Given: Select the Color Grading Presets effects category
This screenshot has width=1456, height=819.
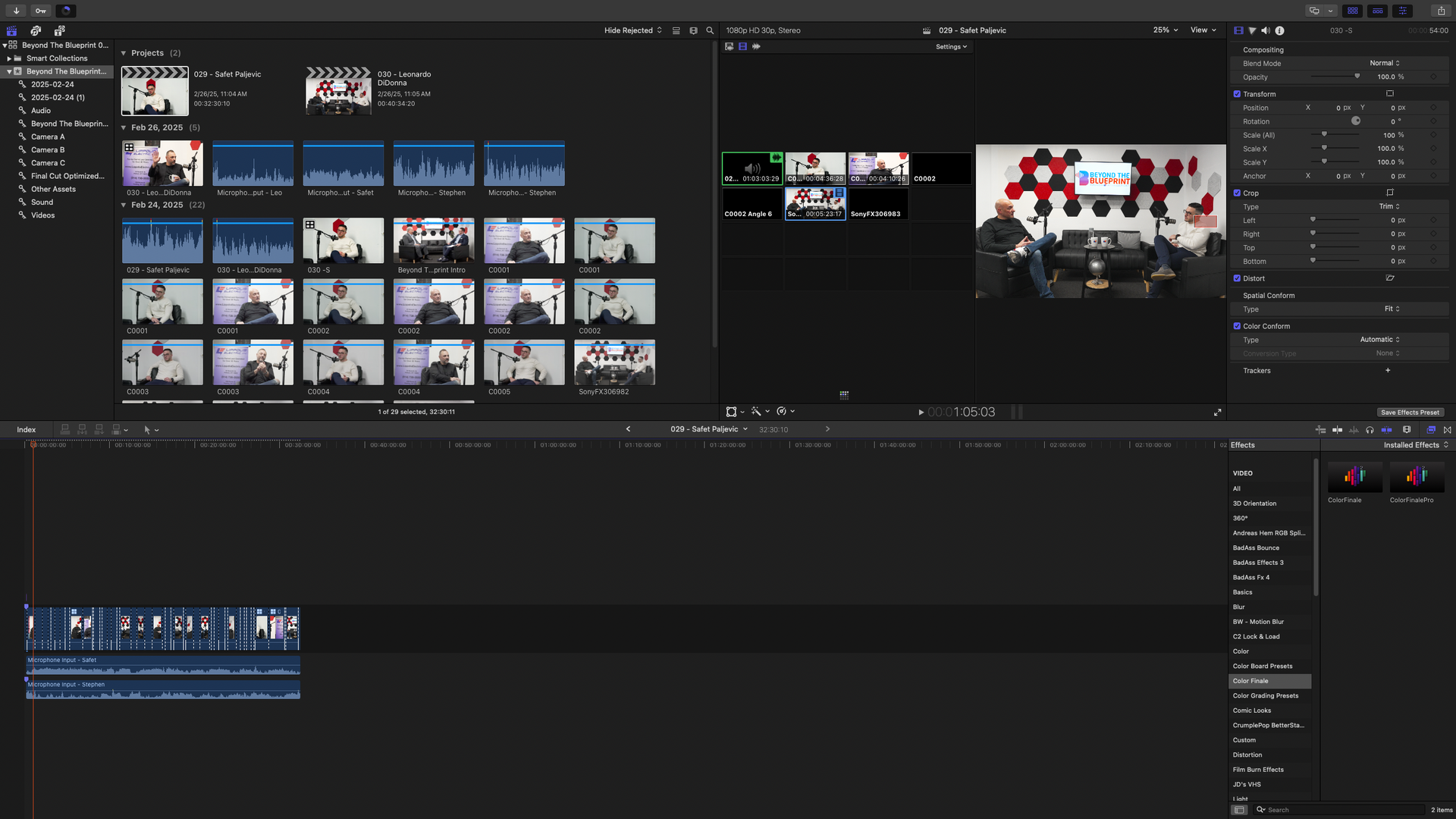Looking at the screenshot, I should click(x=1265, y=695).
